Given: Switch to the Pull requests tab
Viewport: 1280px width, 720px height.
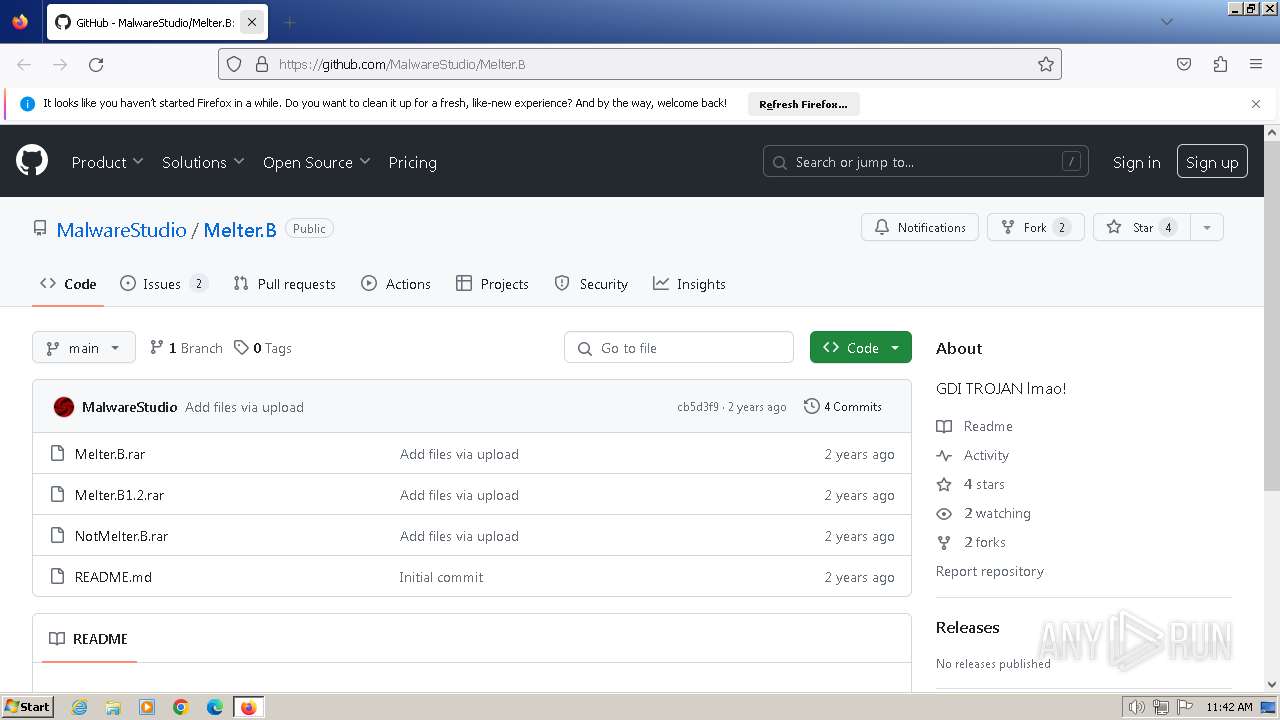Looking at the screenshot, I should 284,284.
